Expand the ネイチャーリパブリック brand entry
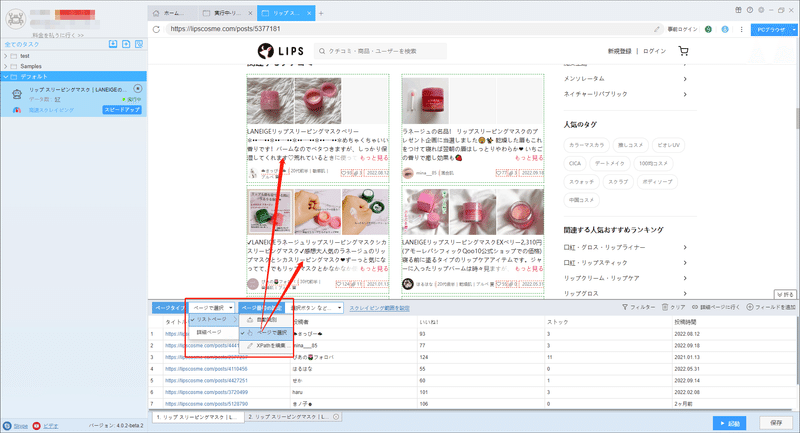Image resolution: width=800 pixels, height=433 pixels. pyautogui.click(x=685, y=94)
